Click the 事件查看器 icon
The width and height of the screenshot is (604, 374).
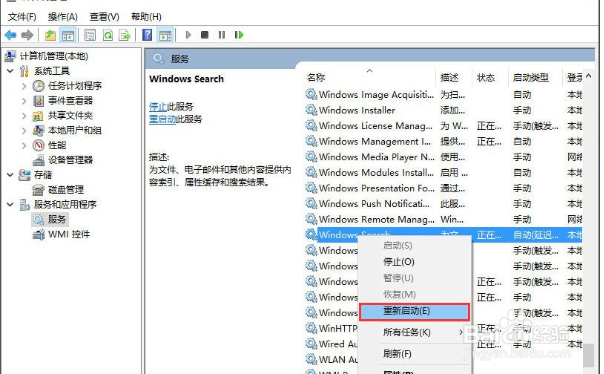pyautogui.click(x=39, y=101)
